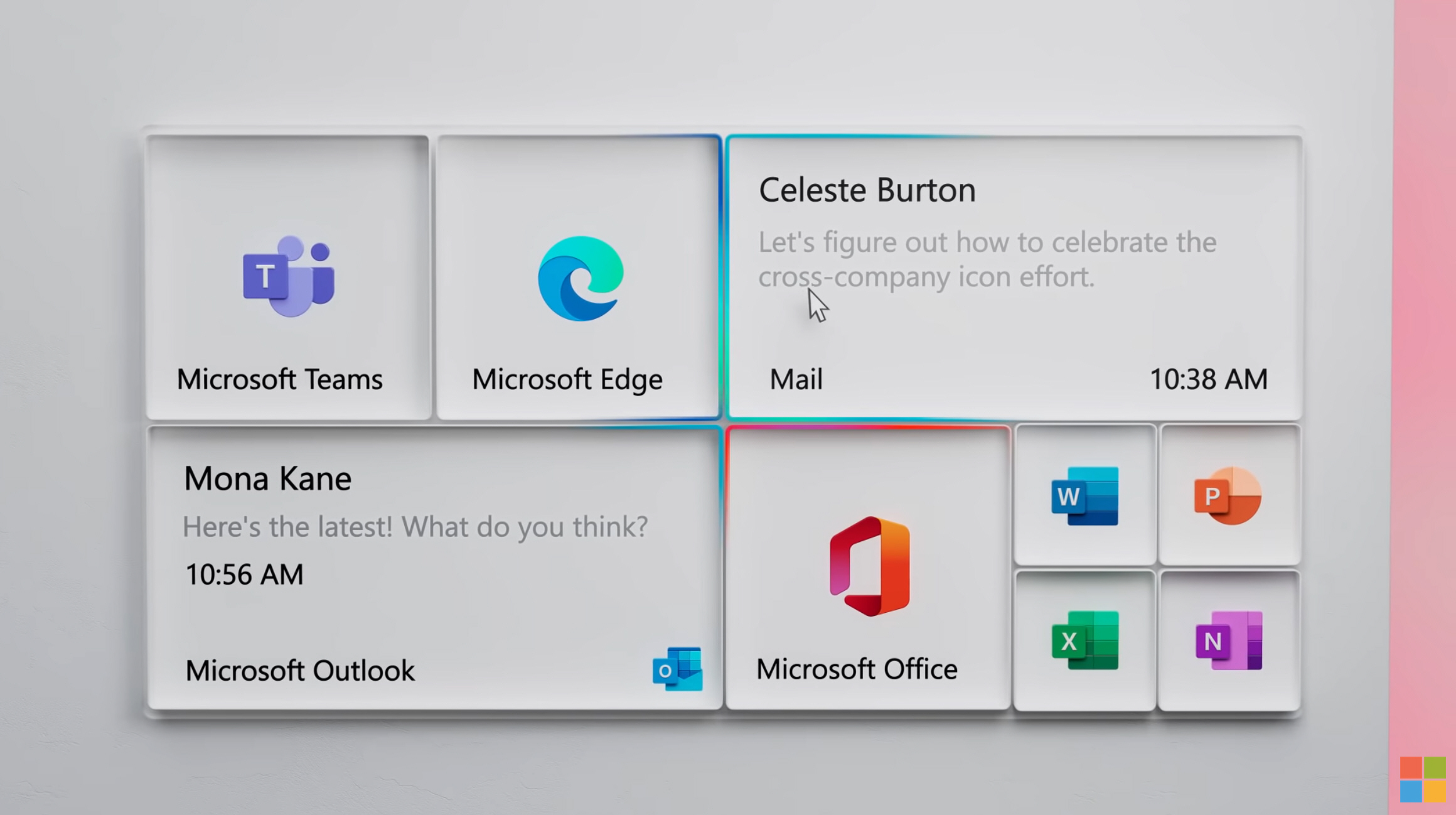Open the message about cross-company icon effort

point(987,259)
